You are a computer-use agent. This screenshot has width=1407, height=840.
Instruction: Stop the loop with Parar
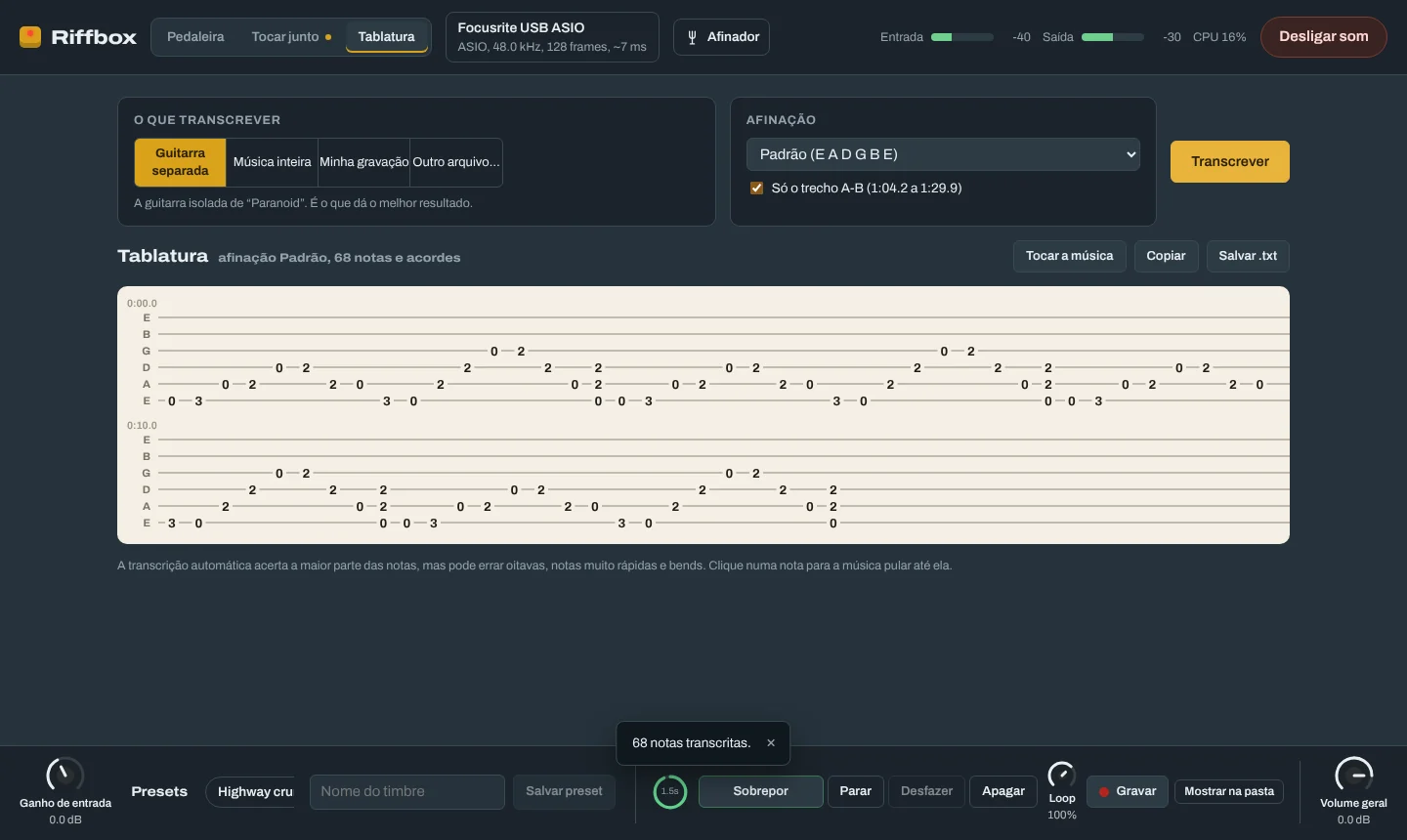(856, 791)
